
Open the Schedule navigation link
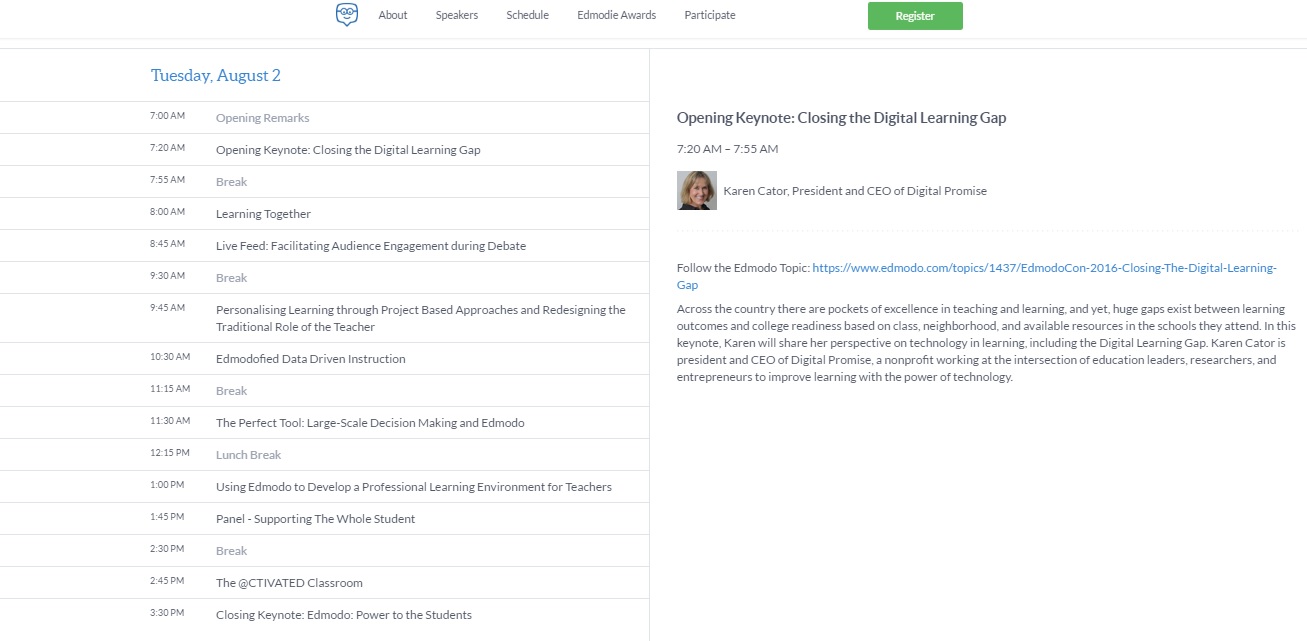pyautogui.click(x=527, y=15)
